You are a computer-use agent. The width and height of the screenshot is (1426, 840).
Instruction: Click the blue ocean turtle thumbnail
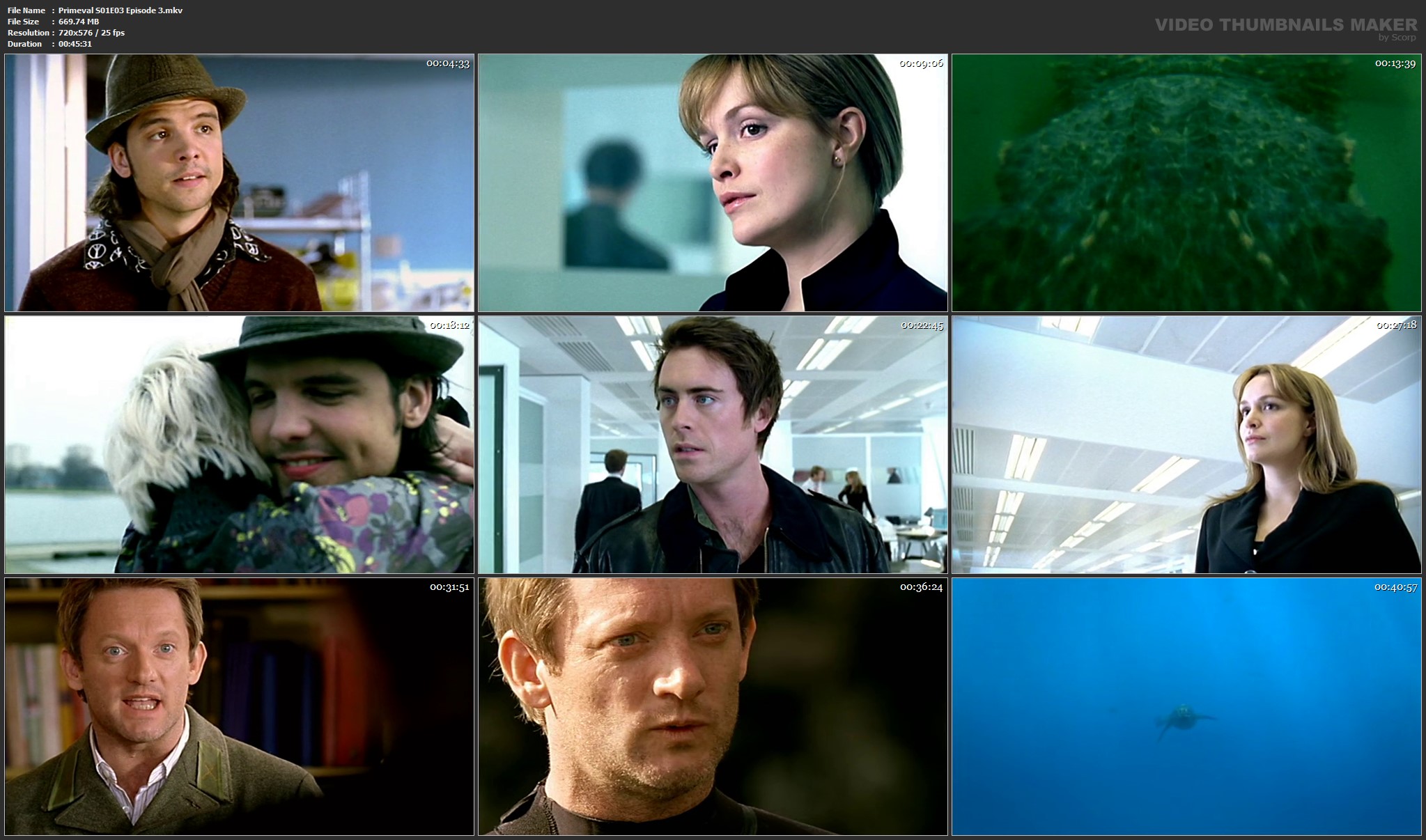pyautogui.click(x=1186, y=706)
